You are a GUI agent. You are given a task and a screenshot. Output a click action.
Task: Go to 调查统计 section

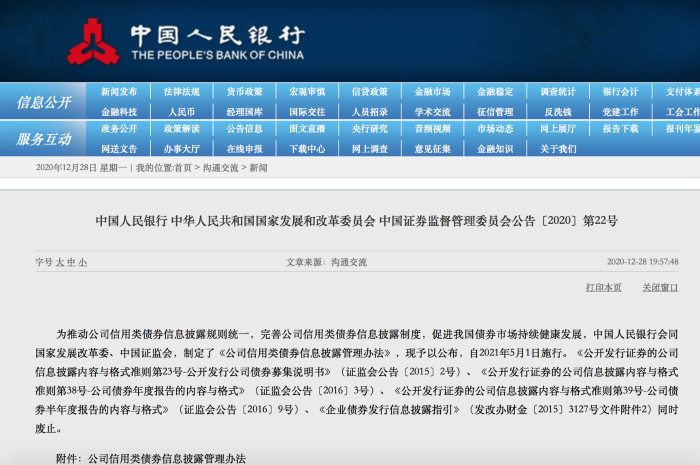(558, 92)
